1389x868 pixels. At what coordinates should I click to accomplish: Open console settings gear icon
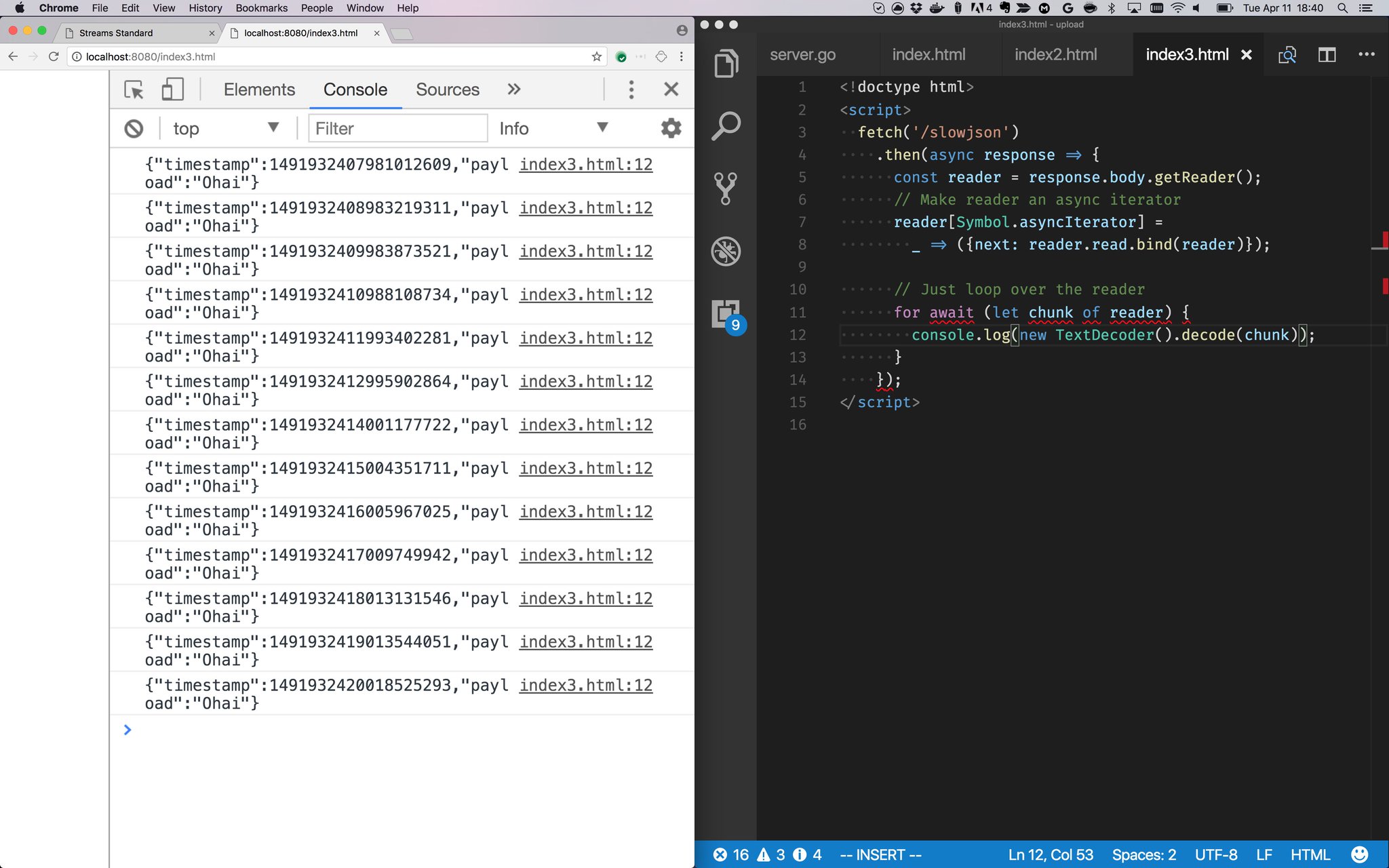click(671, 127)
